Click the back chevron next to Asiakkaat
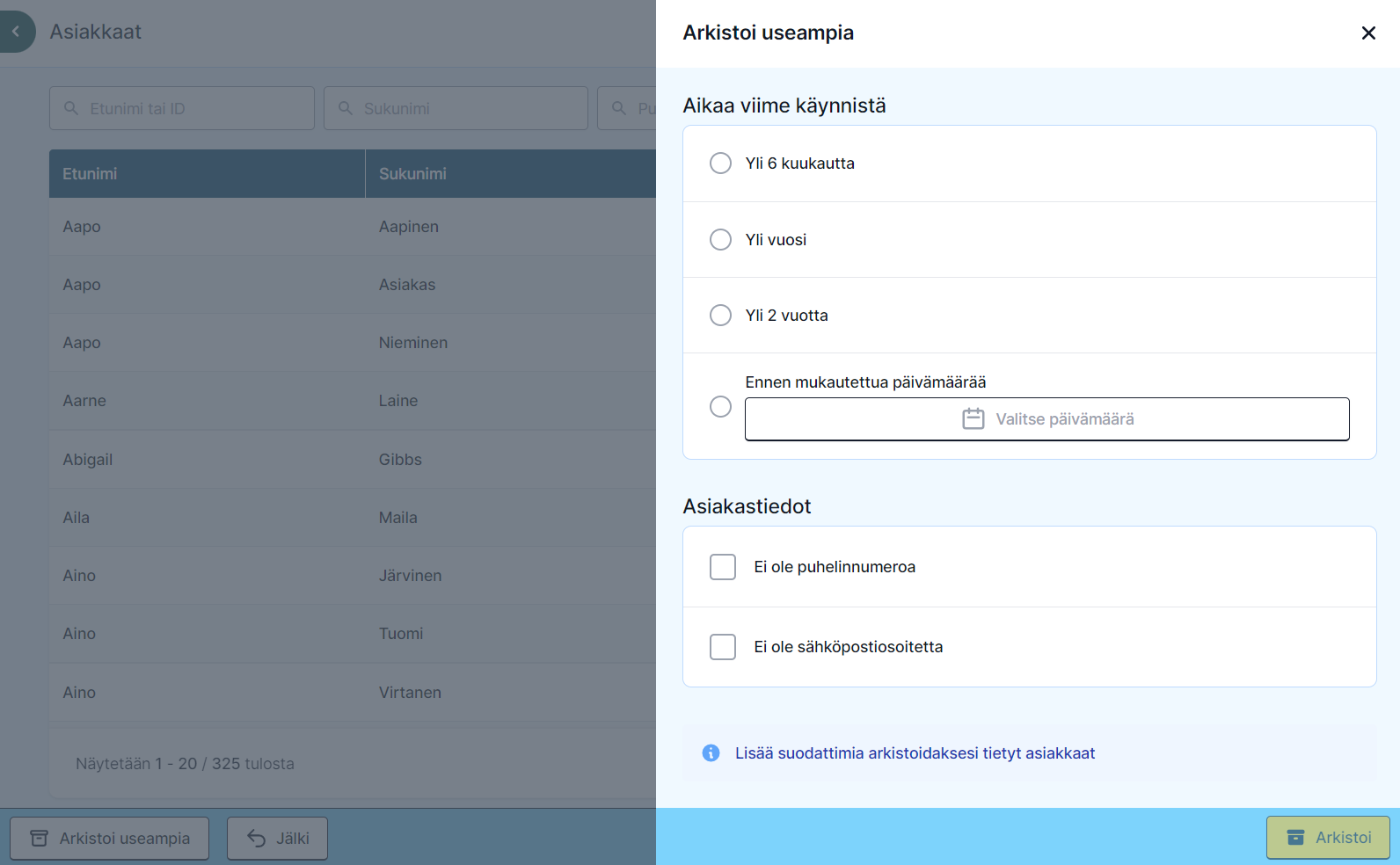Viewport: 1400px width, 865px height. pos(15,32)
